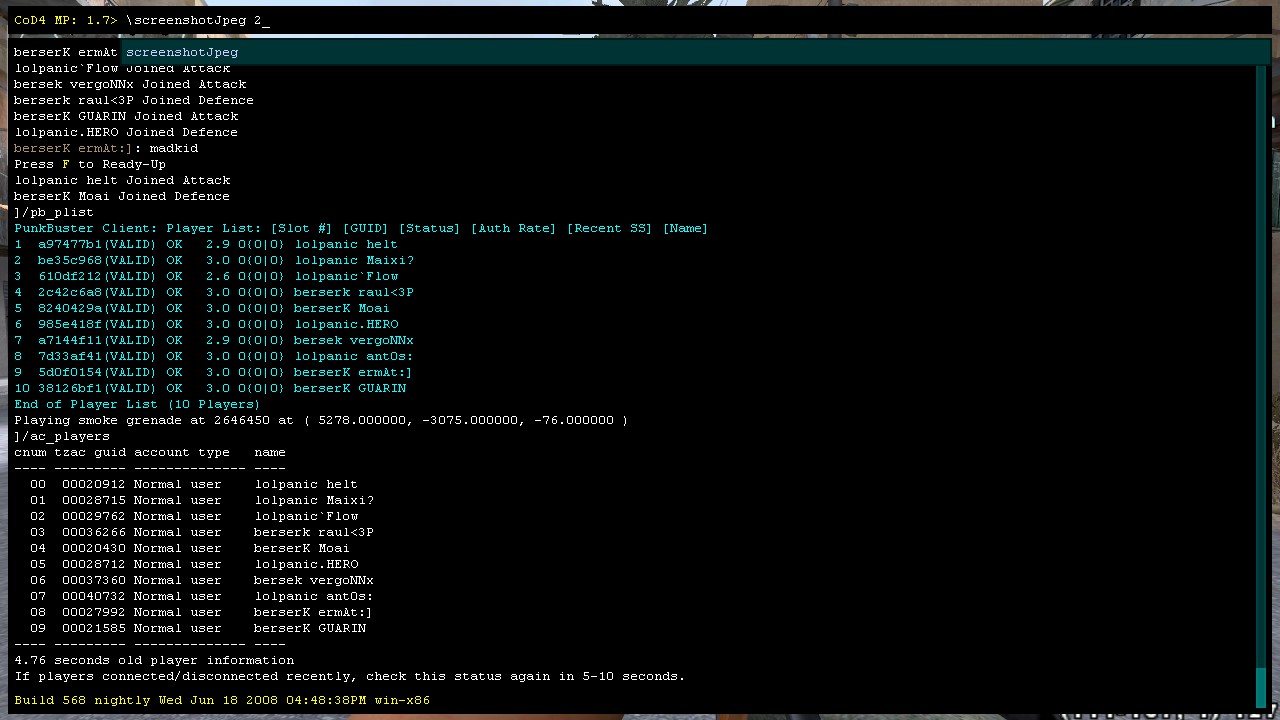Click the ac_players row with tzac guid 00037360

pos(202,580)
